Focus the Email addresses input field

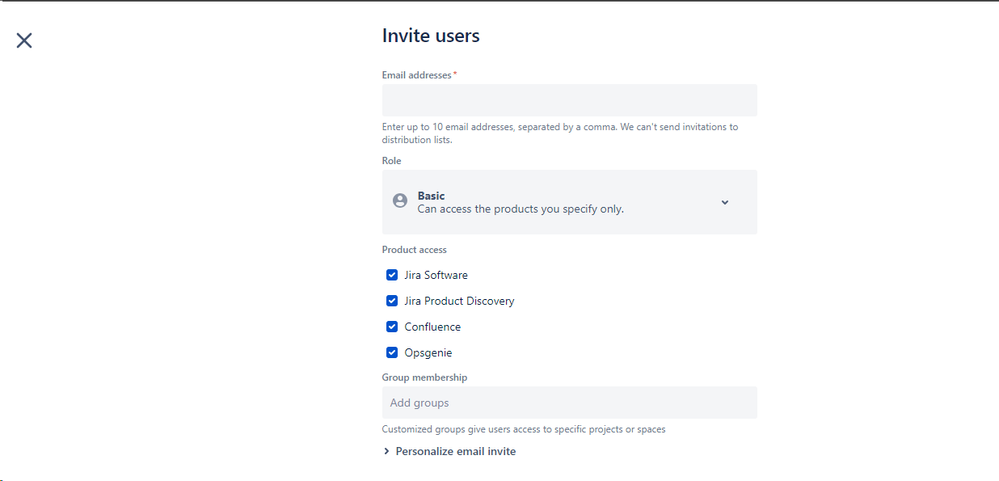(x=570, y=100)
